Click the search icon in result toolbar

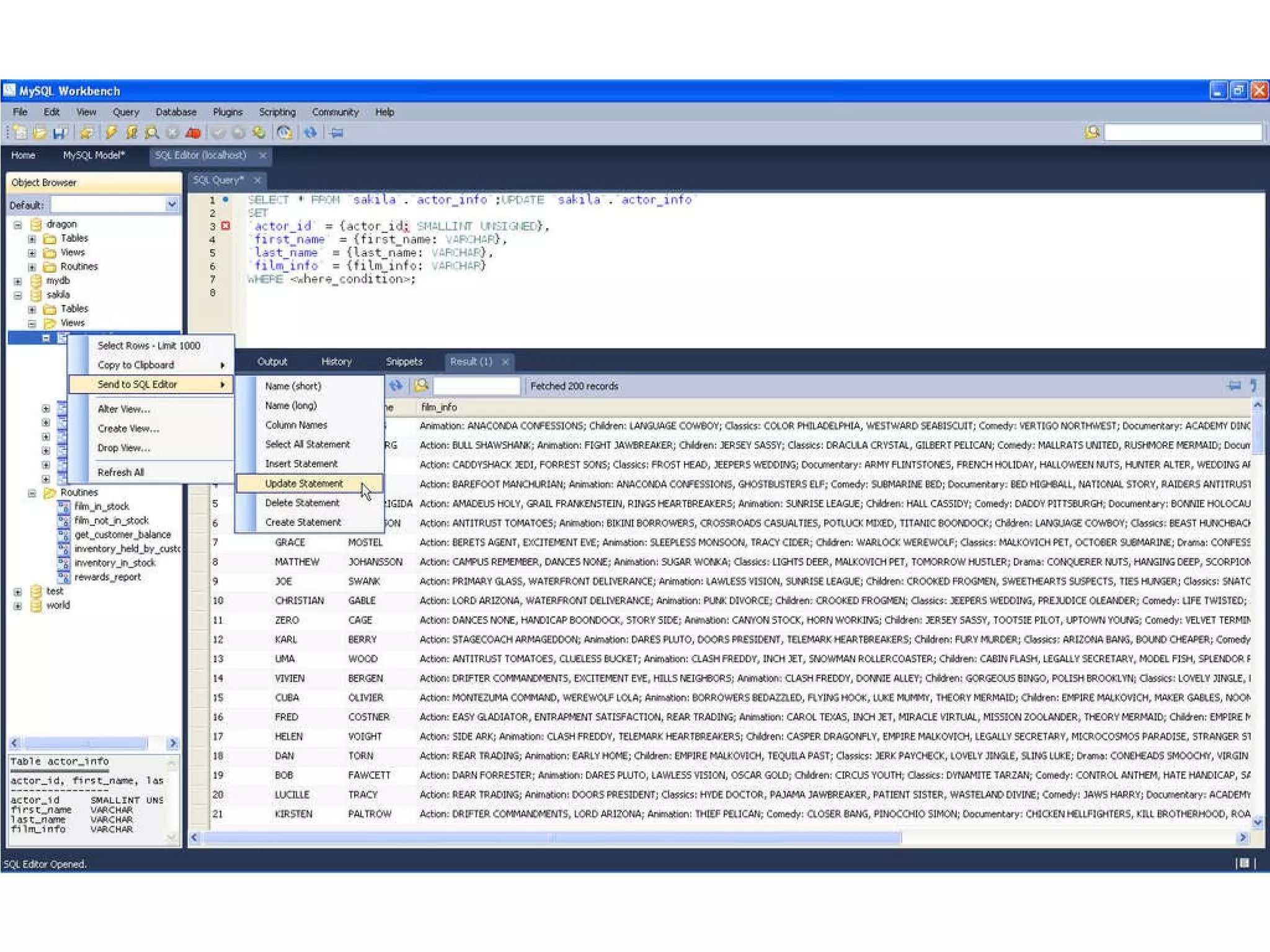tap(421, 386)
